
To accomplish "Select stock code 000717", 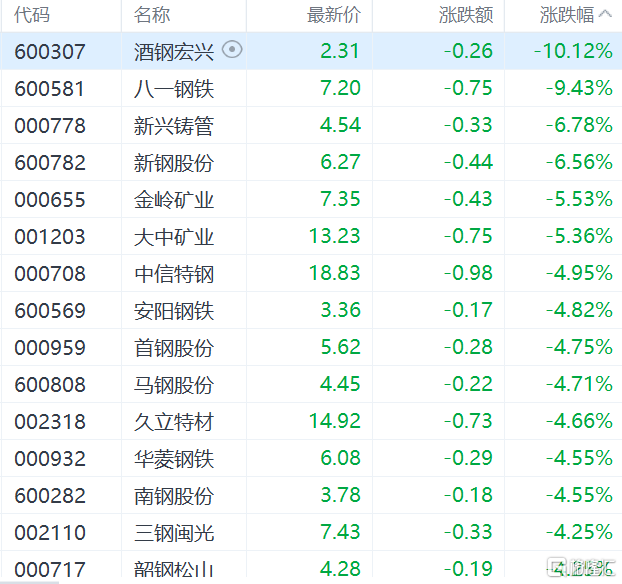I will (x=50, y=569).
